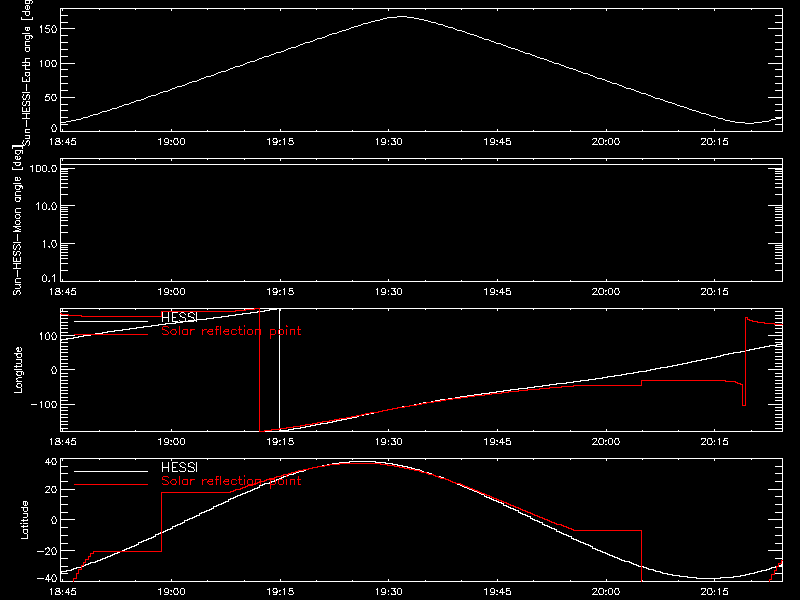Click the red legend line sample in Latitude plot
The image size is (800, 600).
coord(111,484)
